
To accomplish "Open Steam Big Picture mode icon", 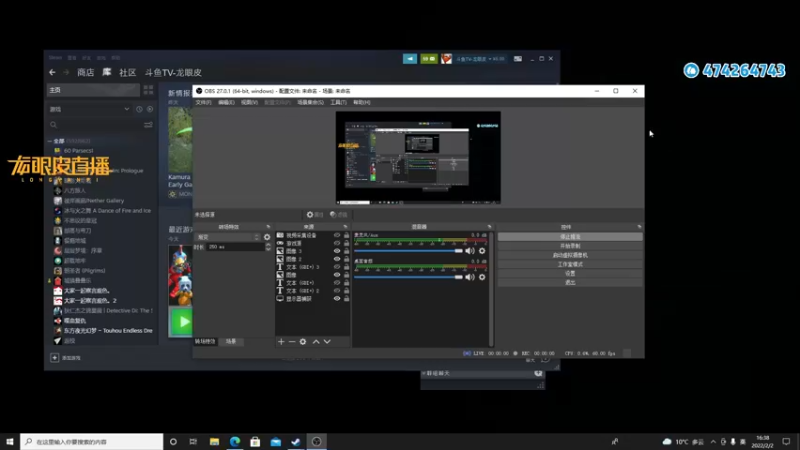I will coord(518,59).
